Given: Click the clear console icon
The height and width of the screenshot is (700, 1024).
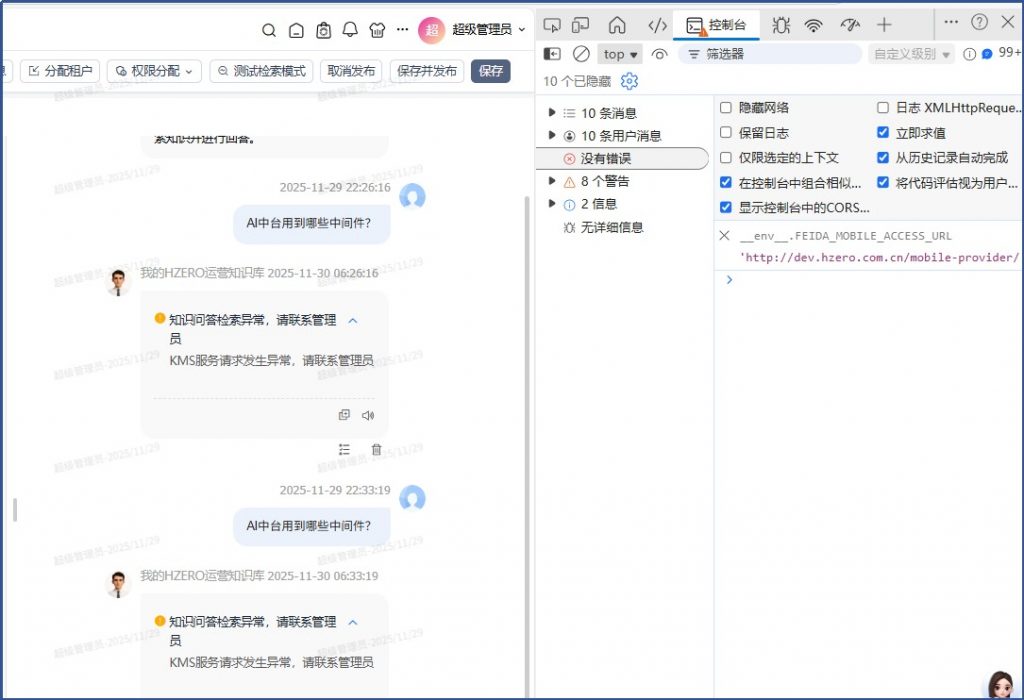Looking at the screenshot, I should (x=581, y=54).
